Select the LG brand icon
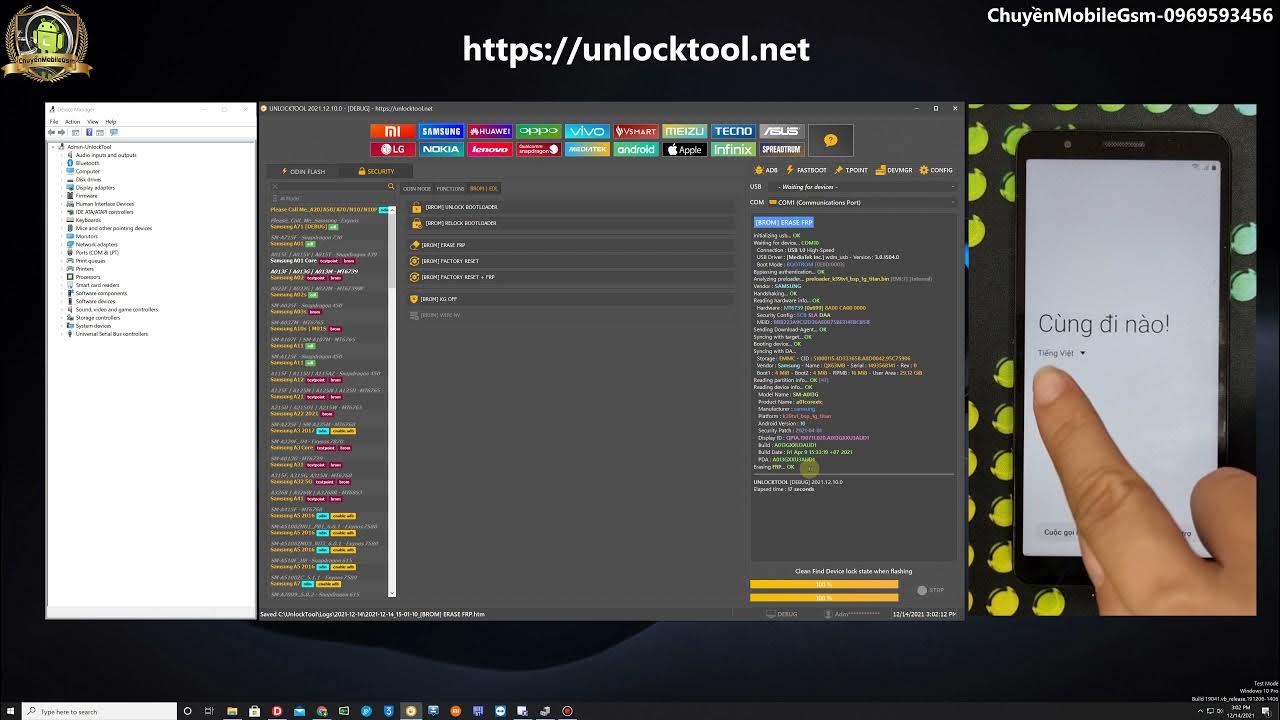1280x720 pixels. click(392, 149)
